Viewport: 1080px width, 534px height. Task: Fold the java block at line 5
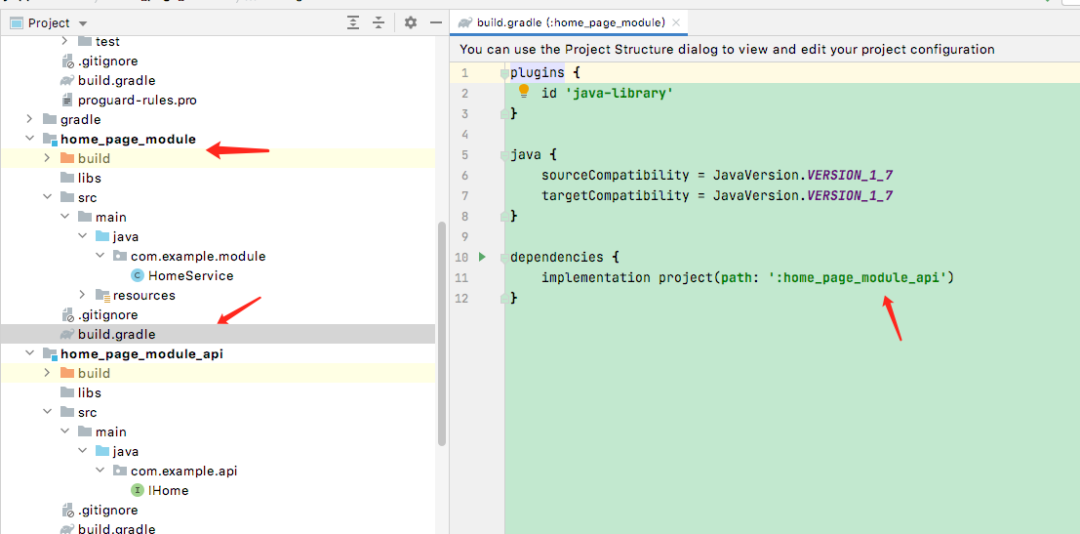coord(504,155)
